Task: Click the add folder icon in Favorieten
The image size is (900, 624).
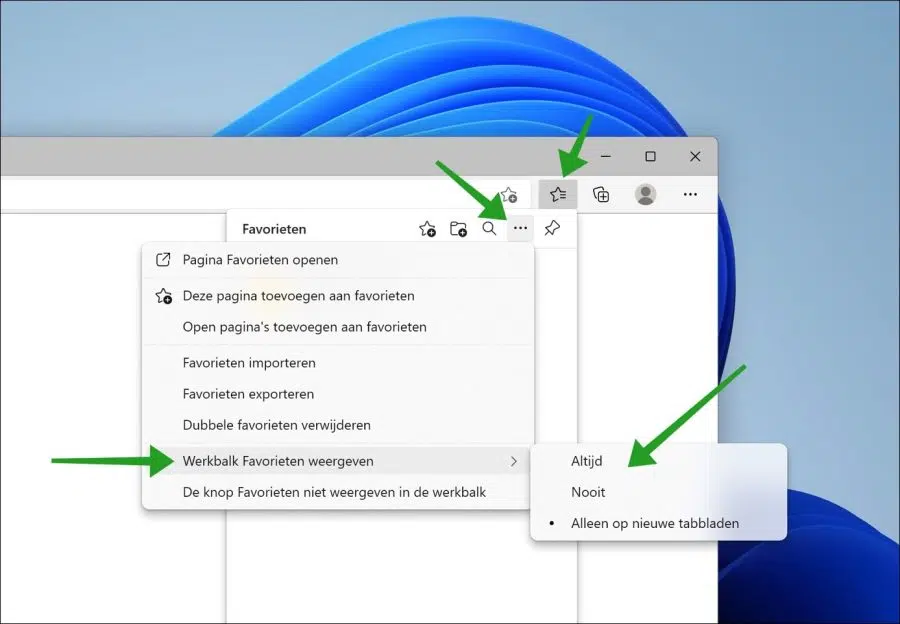Action: click(x=458, y=228)
